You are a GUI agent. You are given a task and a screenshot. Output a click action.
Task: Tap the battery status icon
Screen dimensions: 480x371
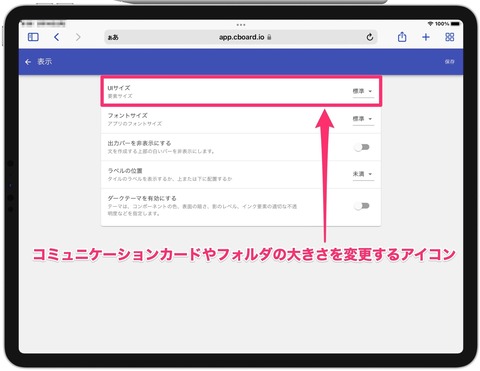(x=455, y=24)
